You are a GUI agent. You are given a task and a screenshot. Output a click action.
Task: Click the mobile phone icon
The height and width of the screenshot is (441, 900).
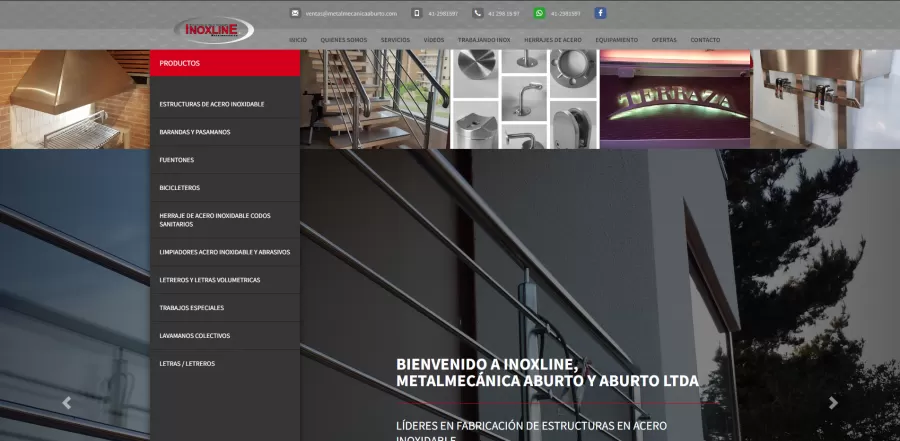[417, 13]
